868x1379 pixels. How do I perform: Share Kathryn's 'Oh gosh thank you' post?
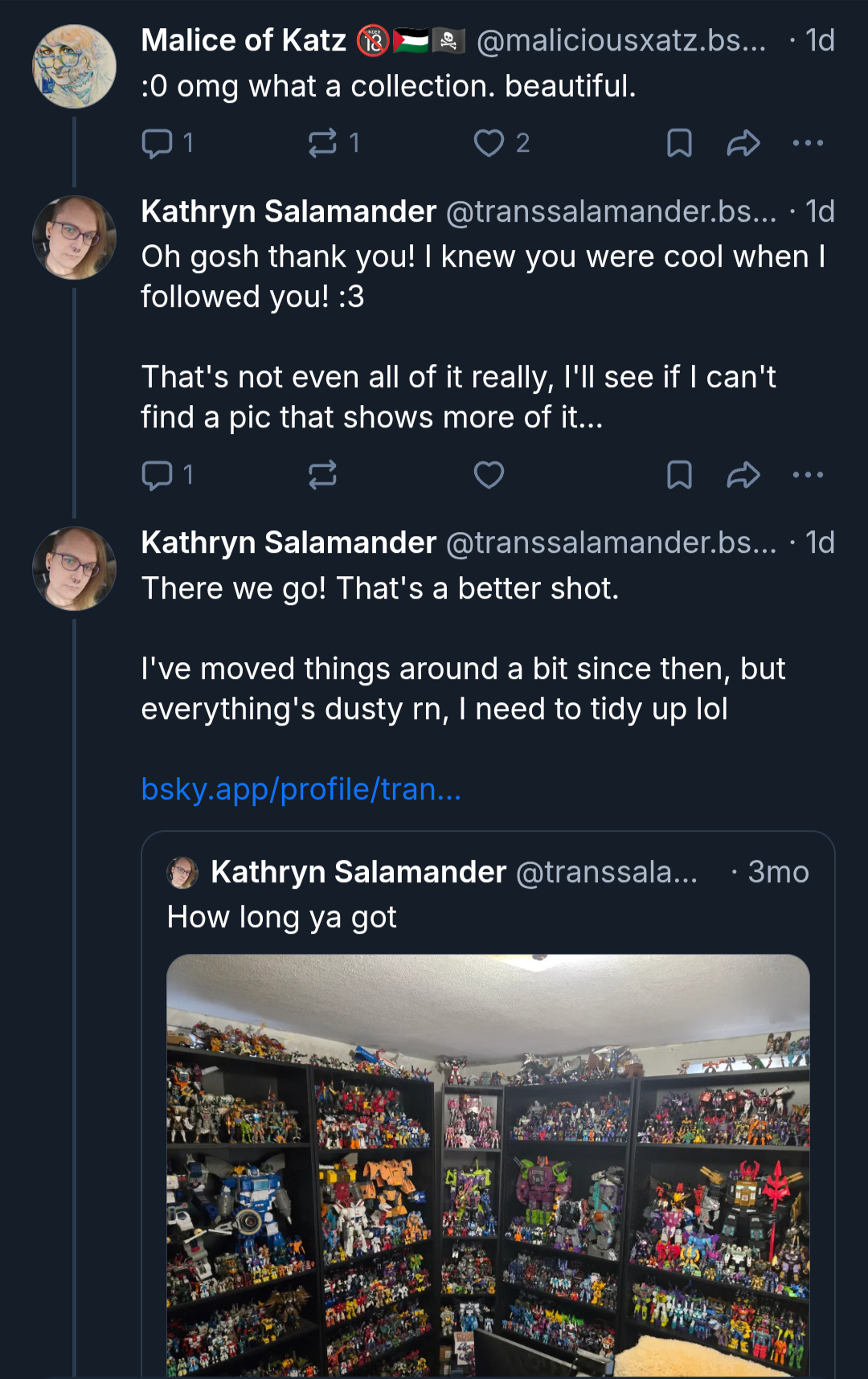point(743,475)
